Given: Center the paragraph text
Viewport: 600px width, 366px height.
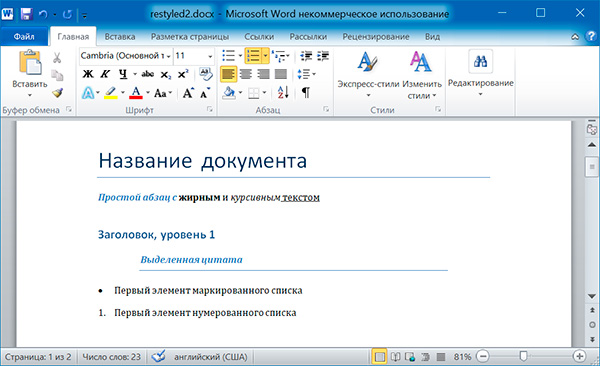Looking at the screenshot, I should (x=246, y=74).
